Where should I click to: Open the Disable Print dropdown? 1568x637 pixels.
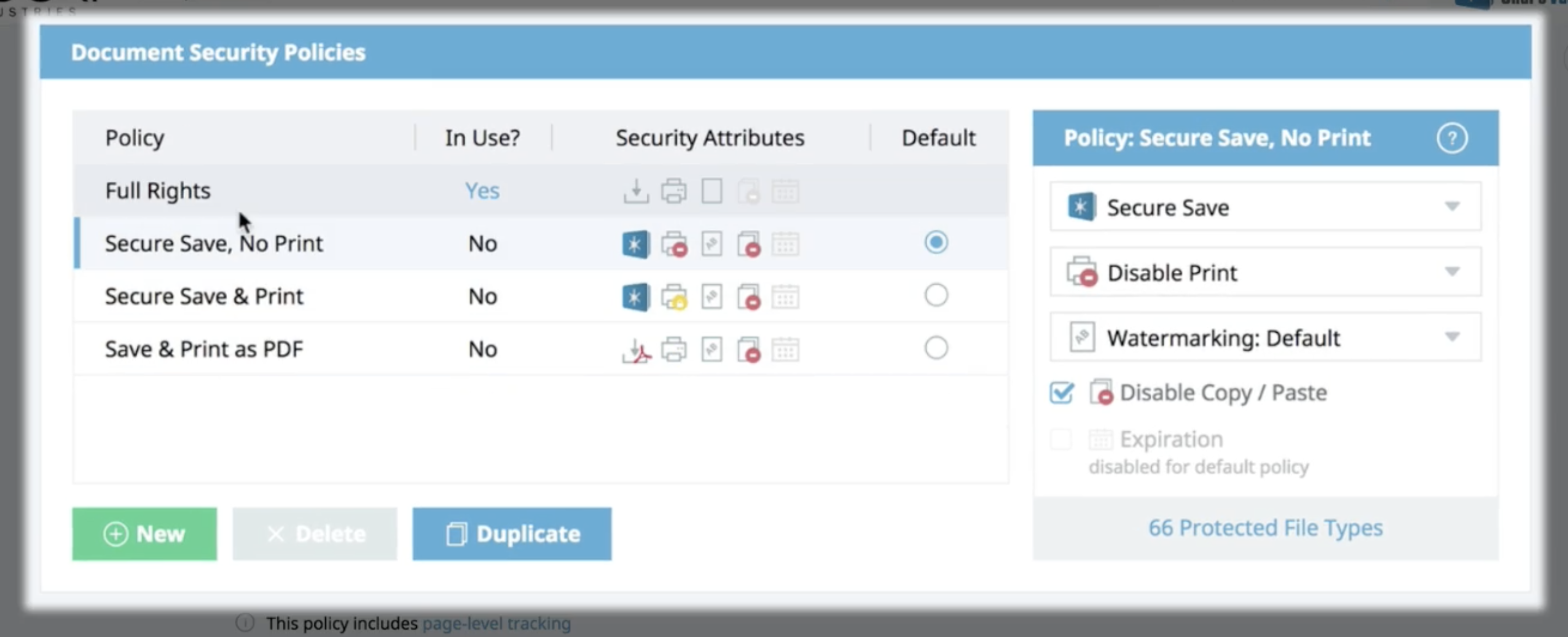point(1265,272)
